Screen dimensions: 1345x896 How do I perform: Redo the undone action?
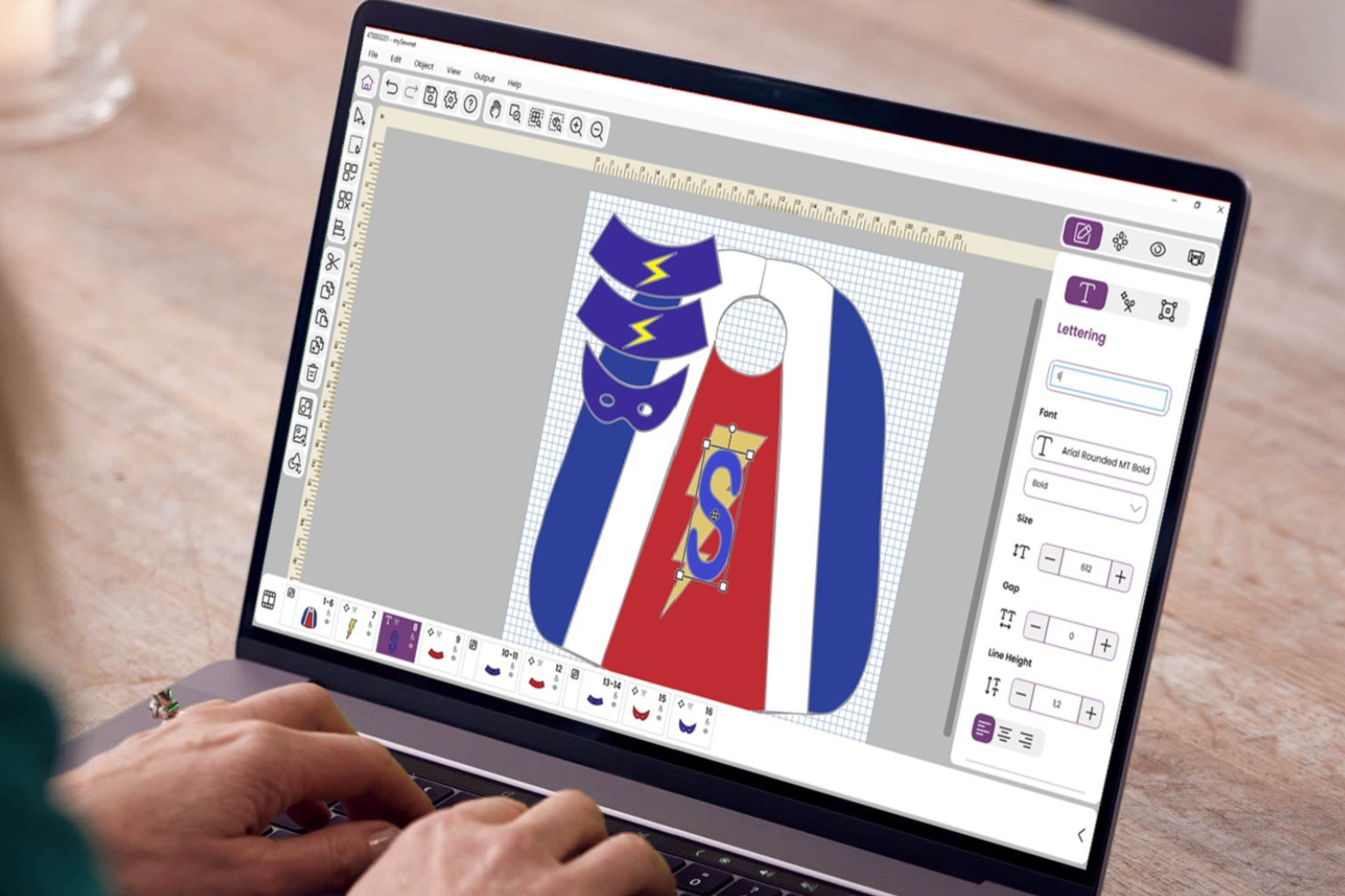pyautogui.click(x=411, y=92)
